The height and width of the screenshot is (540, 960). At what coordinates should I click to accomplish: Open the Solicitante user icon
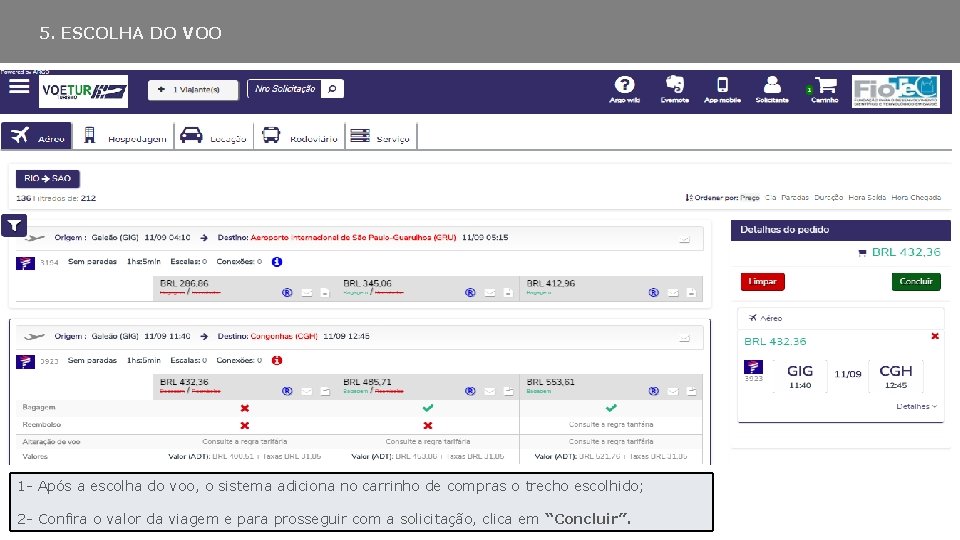tap(772, 89)
